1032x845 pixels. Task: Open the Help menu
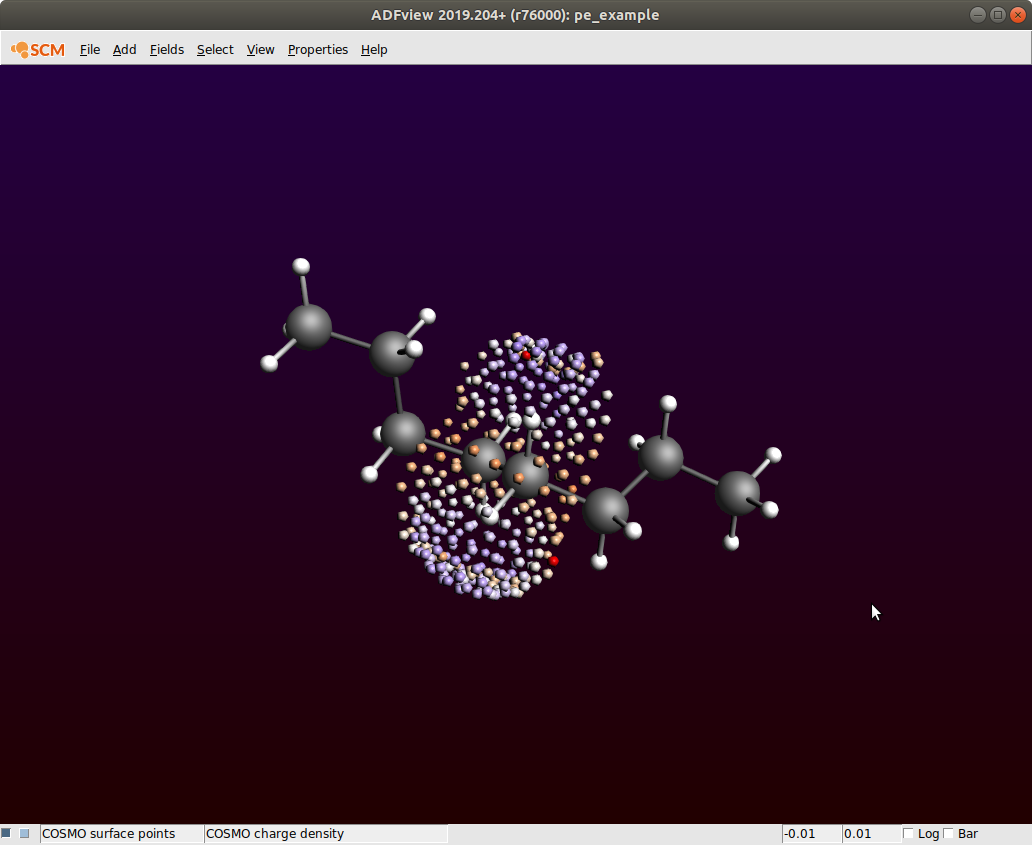[374, 49]
